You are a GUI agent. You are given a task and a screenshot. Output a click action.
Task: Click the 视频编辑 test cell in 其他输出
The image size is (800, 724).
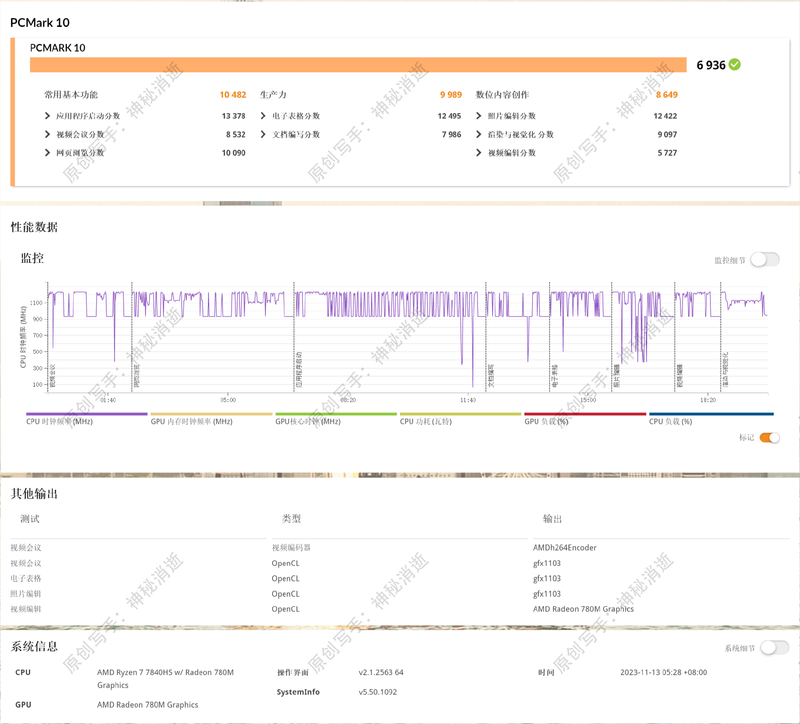coord(26,609)
